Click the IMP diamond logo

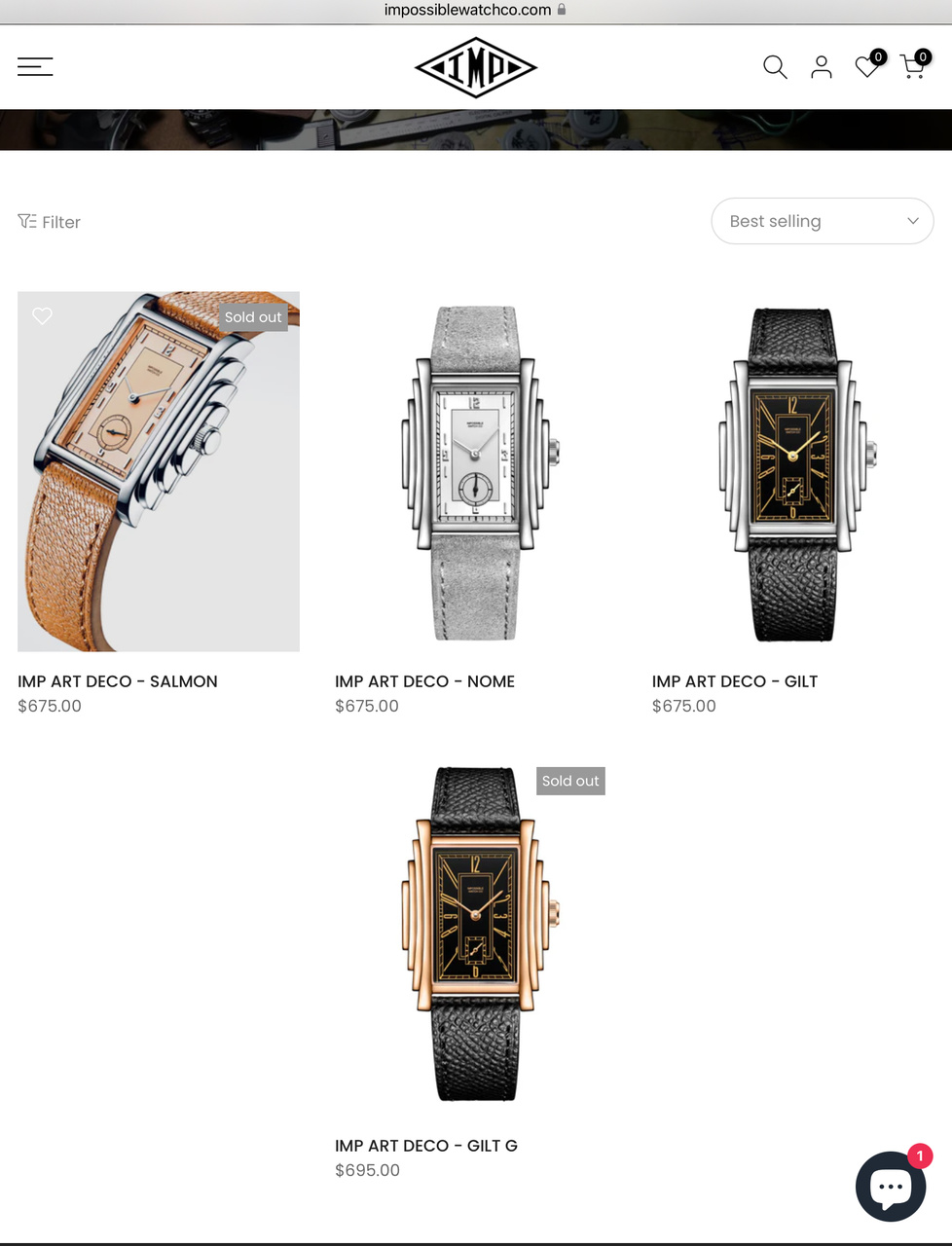coord(476,67)
